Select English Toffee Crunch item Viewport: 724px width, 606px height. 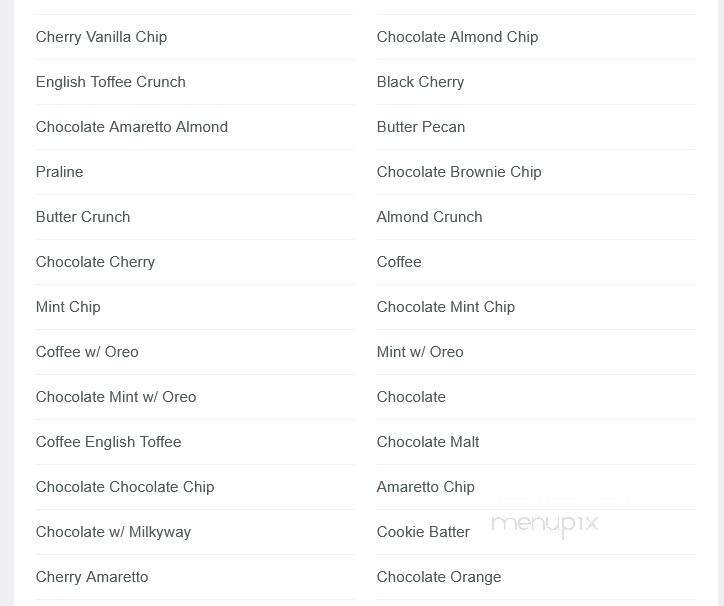pos(110,82)
